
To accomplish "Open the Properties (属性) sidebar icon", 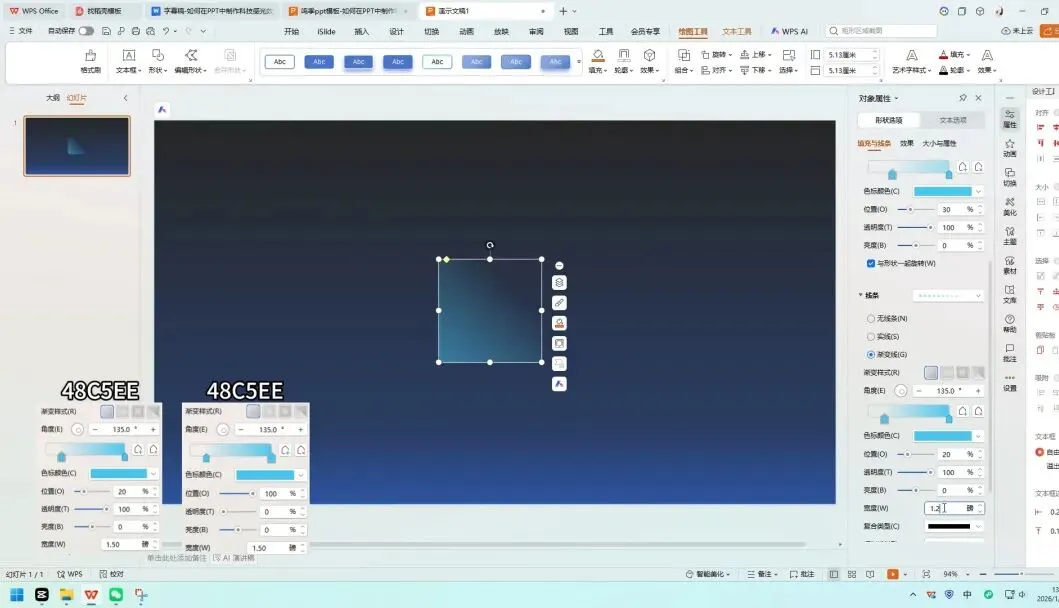I will [x=1010, y=118].
